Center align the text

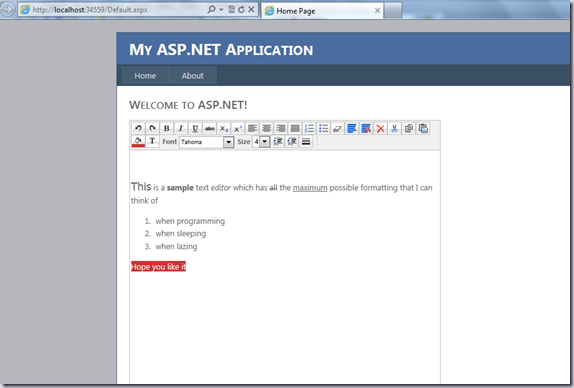pyautogui.click(x=266, y=128)
